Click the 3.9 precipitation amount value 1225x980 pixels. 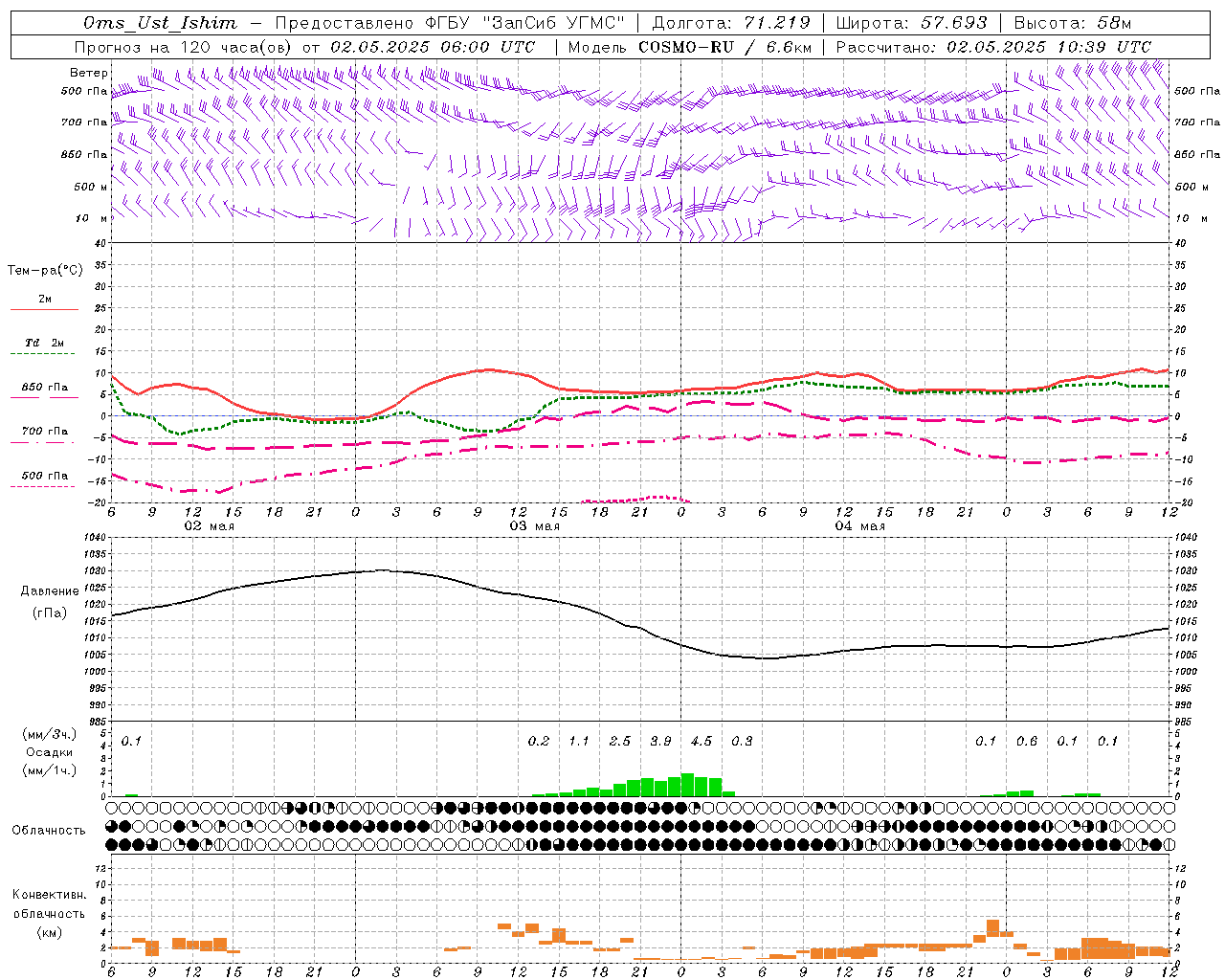click(x=660, y=741)
